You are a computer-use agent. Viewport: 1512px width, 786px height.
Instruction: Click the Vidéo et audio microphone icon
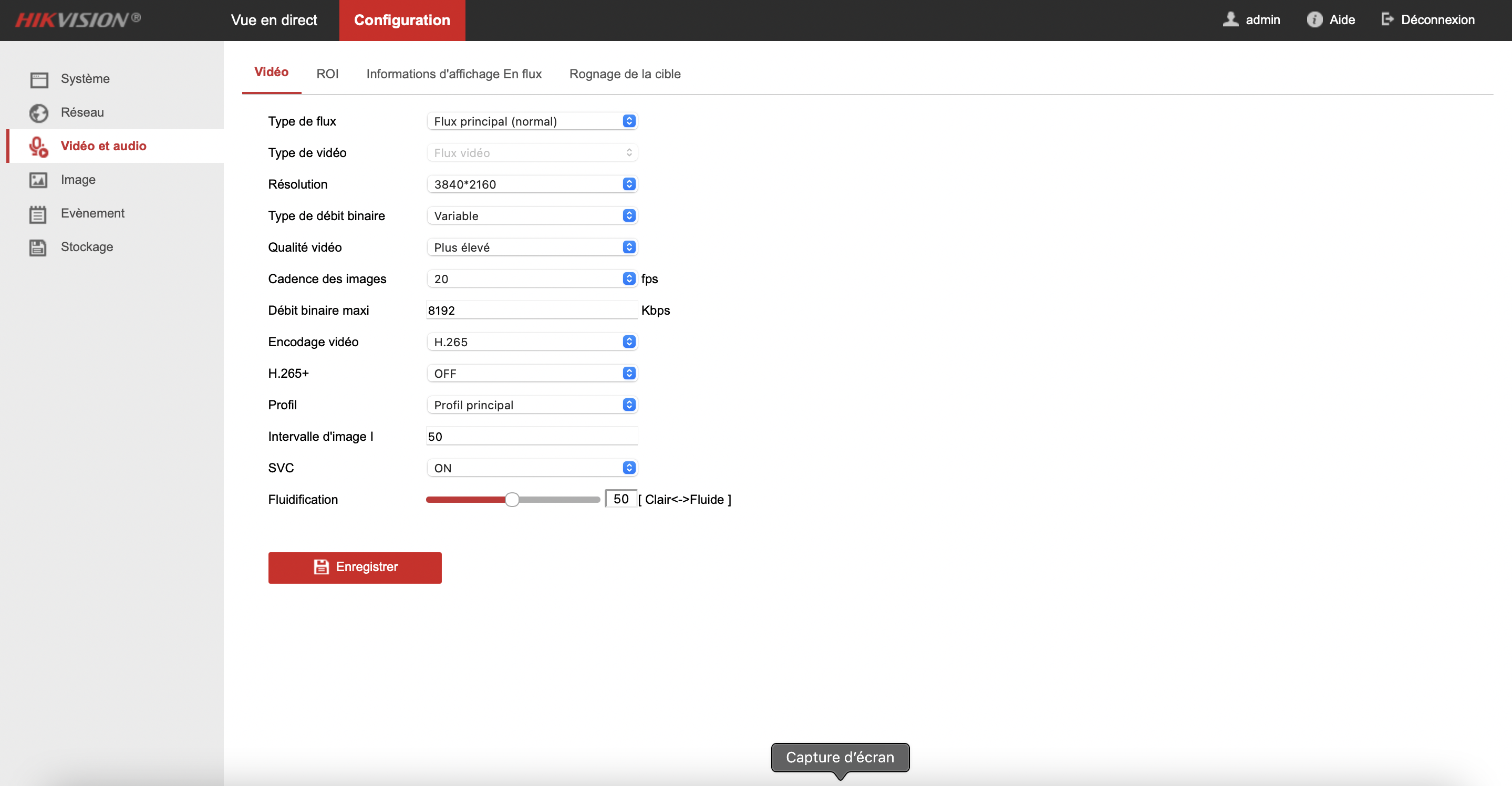point(38,146)
